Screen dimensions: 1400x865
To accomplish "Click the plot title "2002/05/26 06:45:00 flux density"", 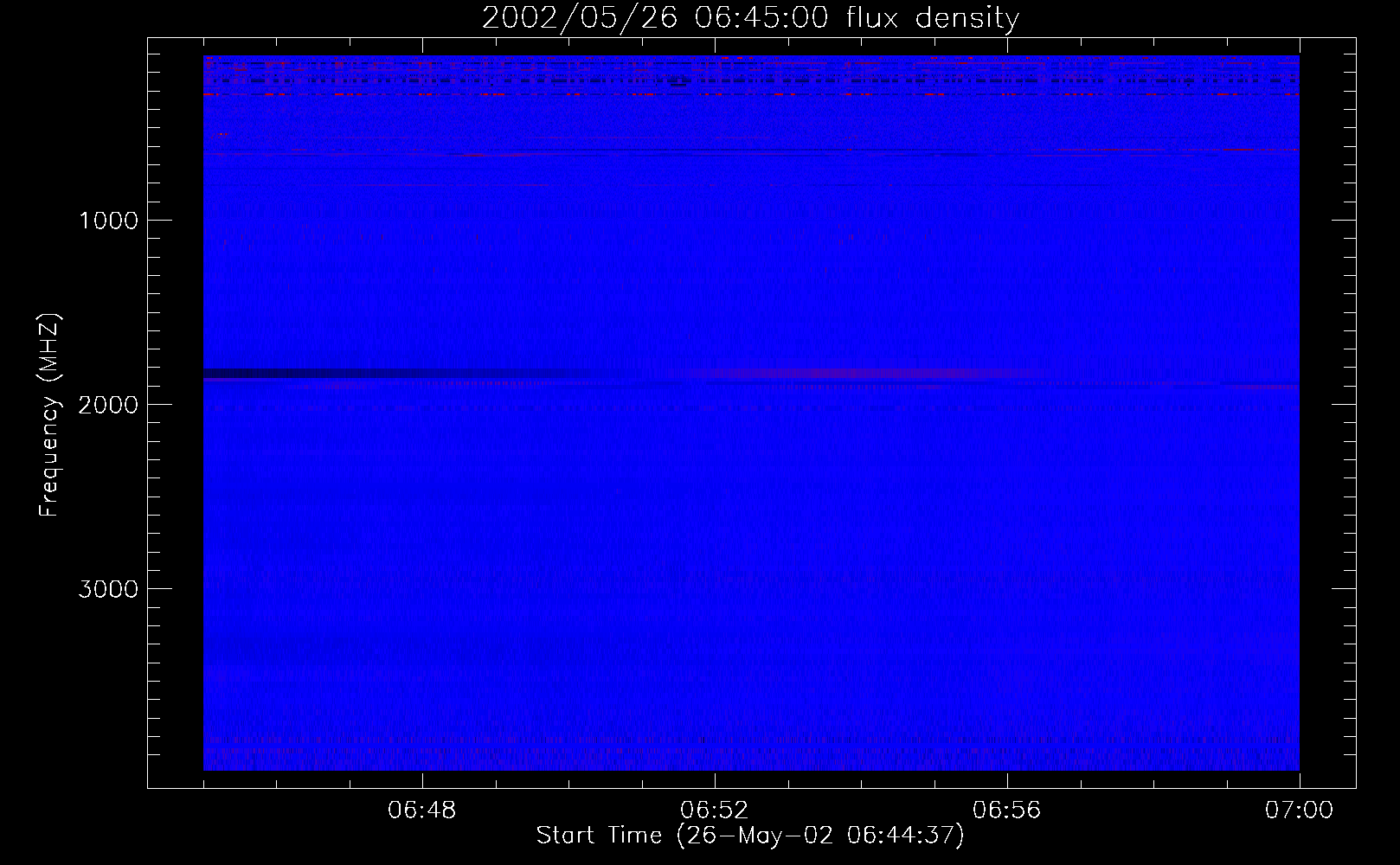I will click(x=750, y=18).
